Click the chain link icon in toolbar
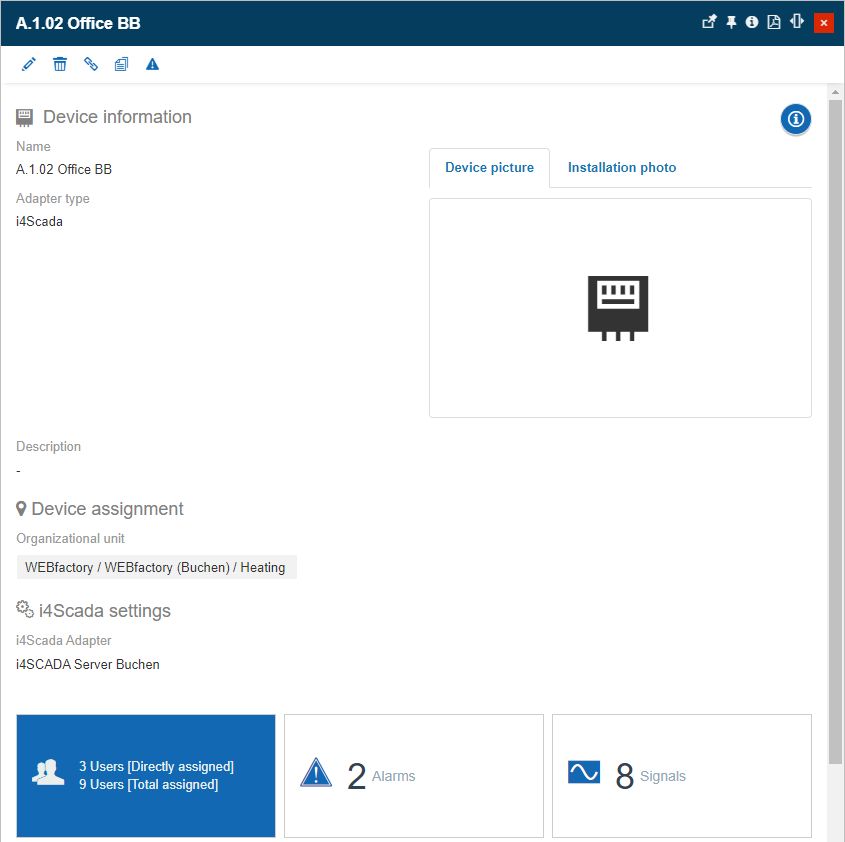845x842 pixels. click(x=91, y=64)
